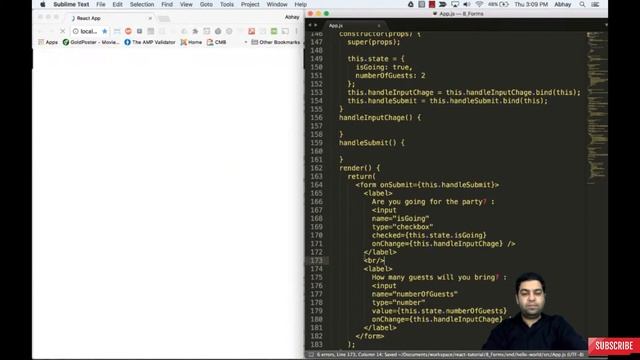
Task: Click the clock showing Thu 3:09 PM
Action: tap(531, 4)
